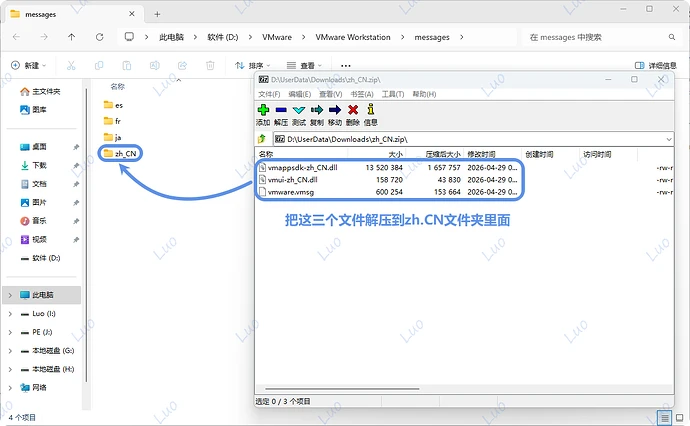Image resolution: width=690 pixels, height=426 pixels.
Task: Click the 7-Zip Move (移动) toolbar icon
Action: tap(335, 110)
